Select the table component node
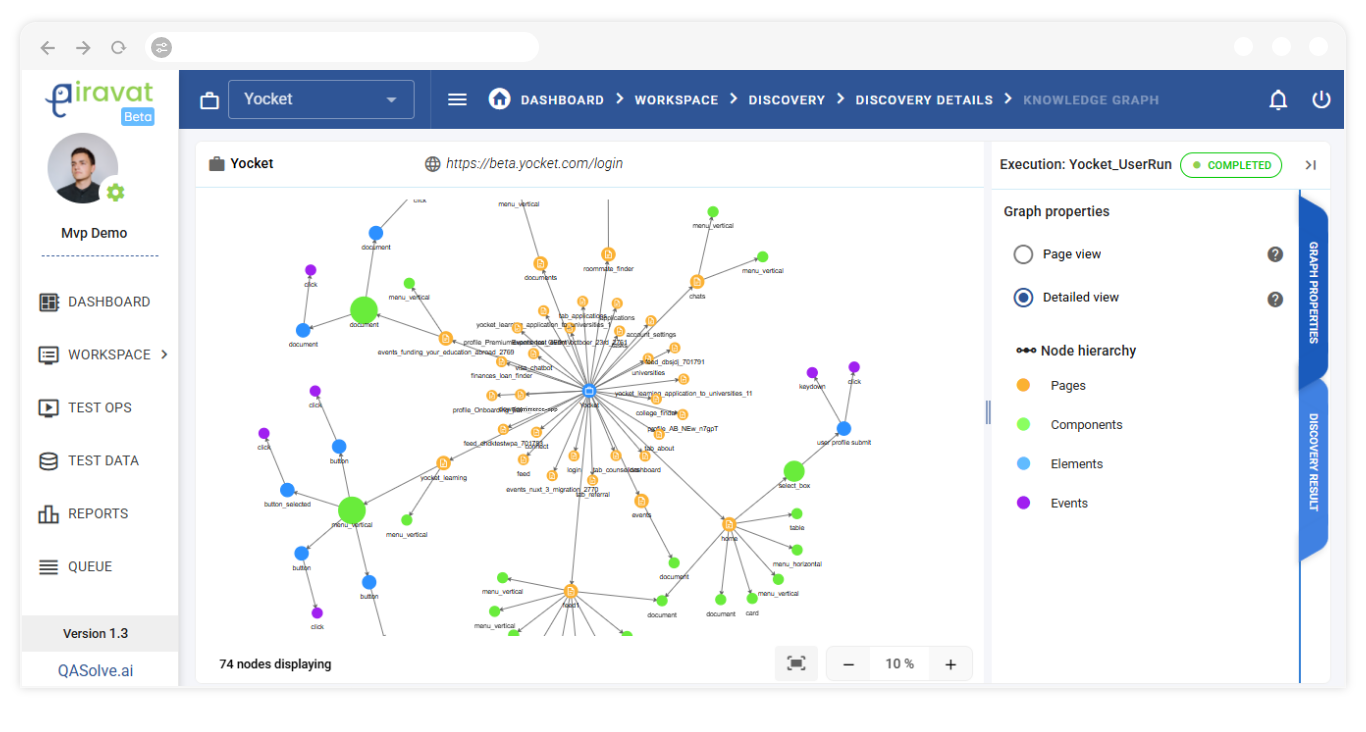This screenshot has height=732, width=1366. (796, 514)
